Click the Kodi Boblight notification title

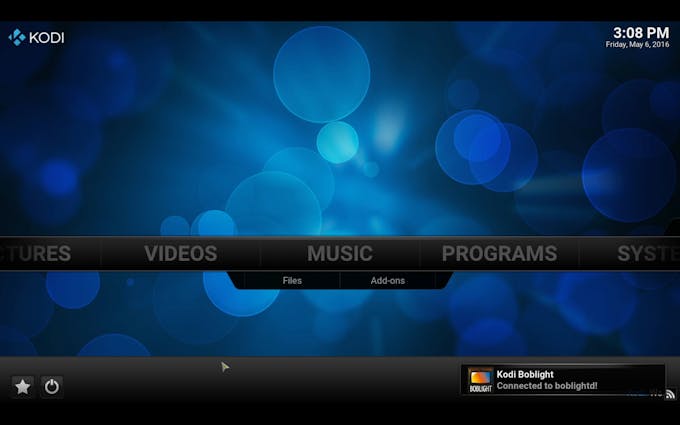coord(525,374)
